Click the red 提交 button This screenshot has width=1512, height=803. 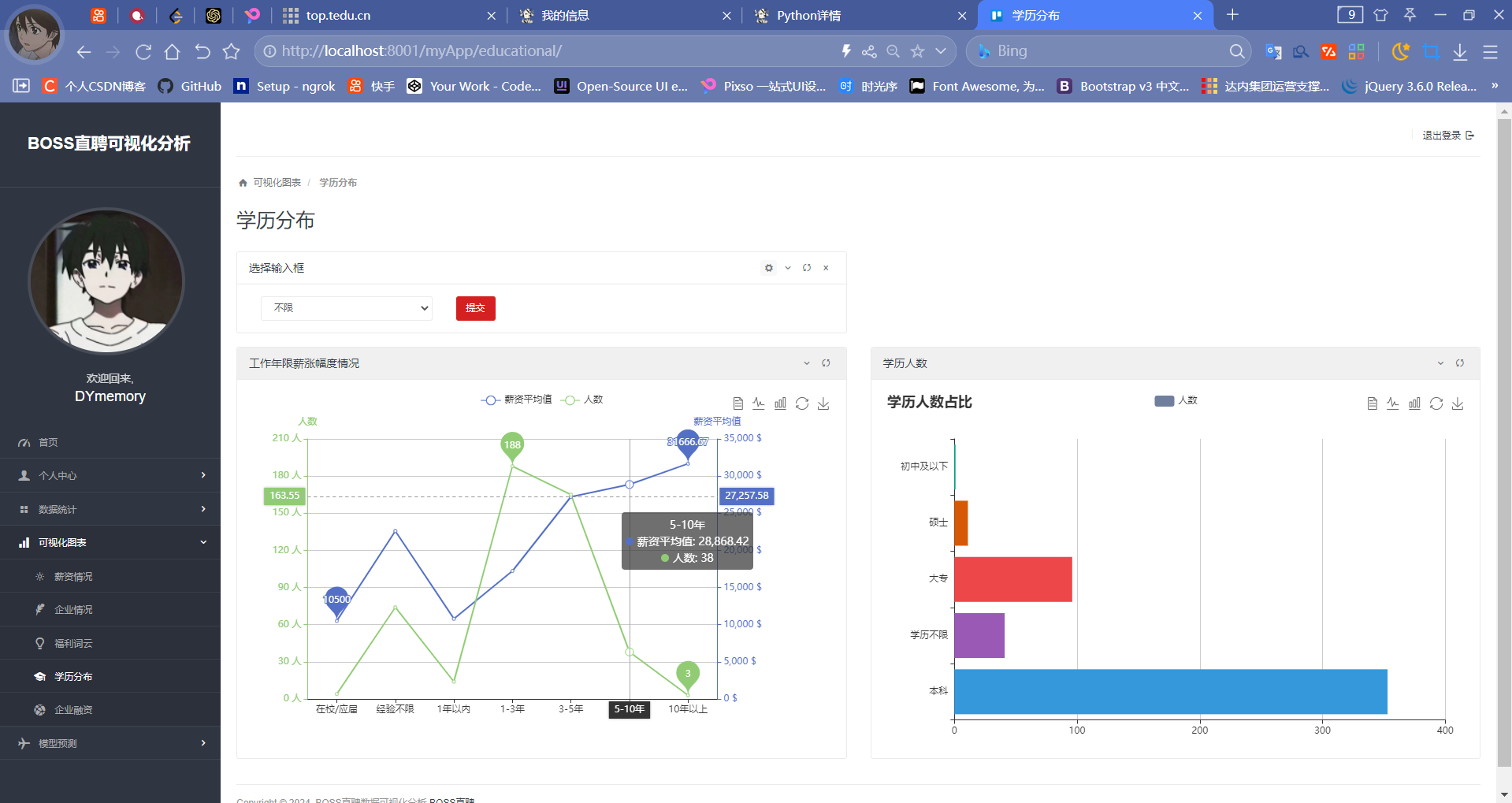tap(476, 308)
